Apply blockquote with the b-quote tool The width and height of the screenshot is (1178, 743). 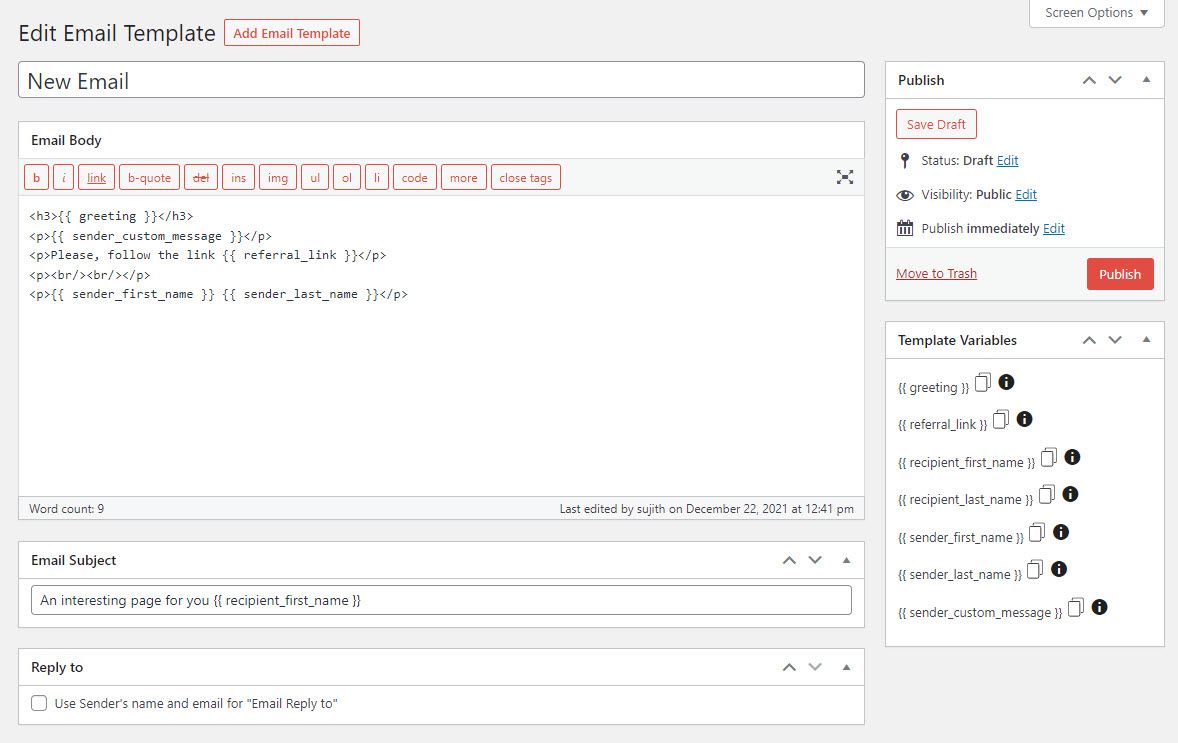149,177
